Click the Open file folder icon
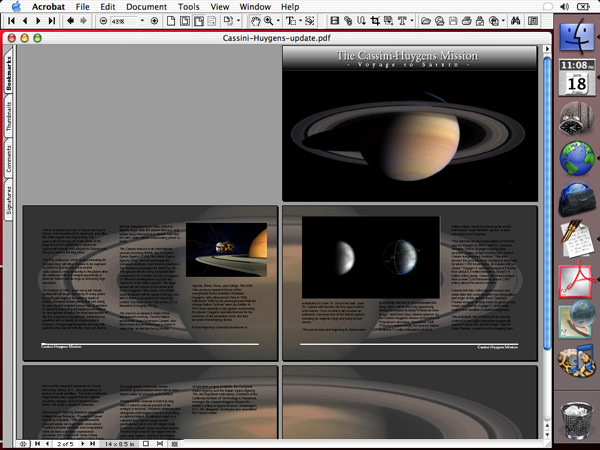Image resolution: width=600 pixels, height=450 pixels. [x=426, y=21]
